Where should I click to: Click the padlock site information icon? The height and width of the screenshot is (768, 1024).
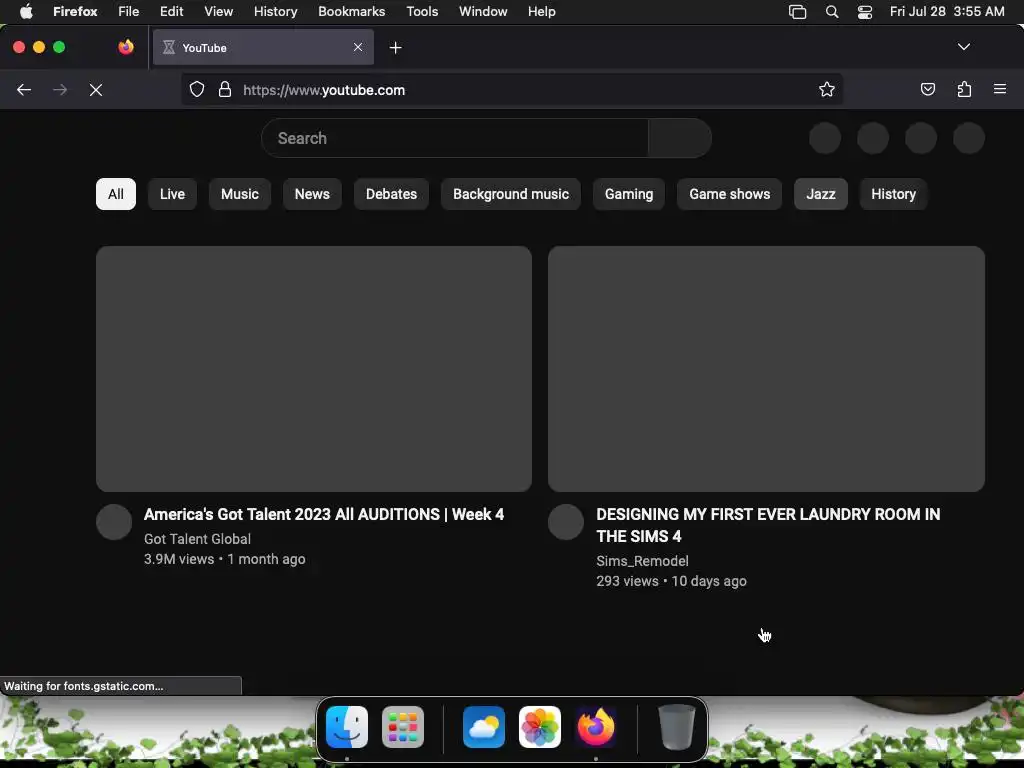point(225,89)
